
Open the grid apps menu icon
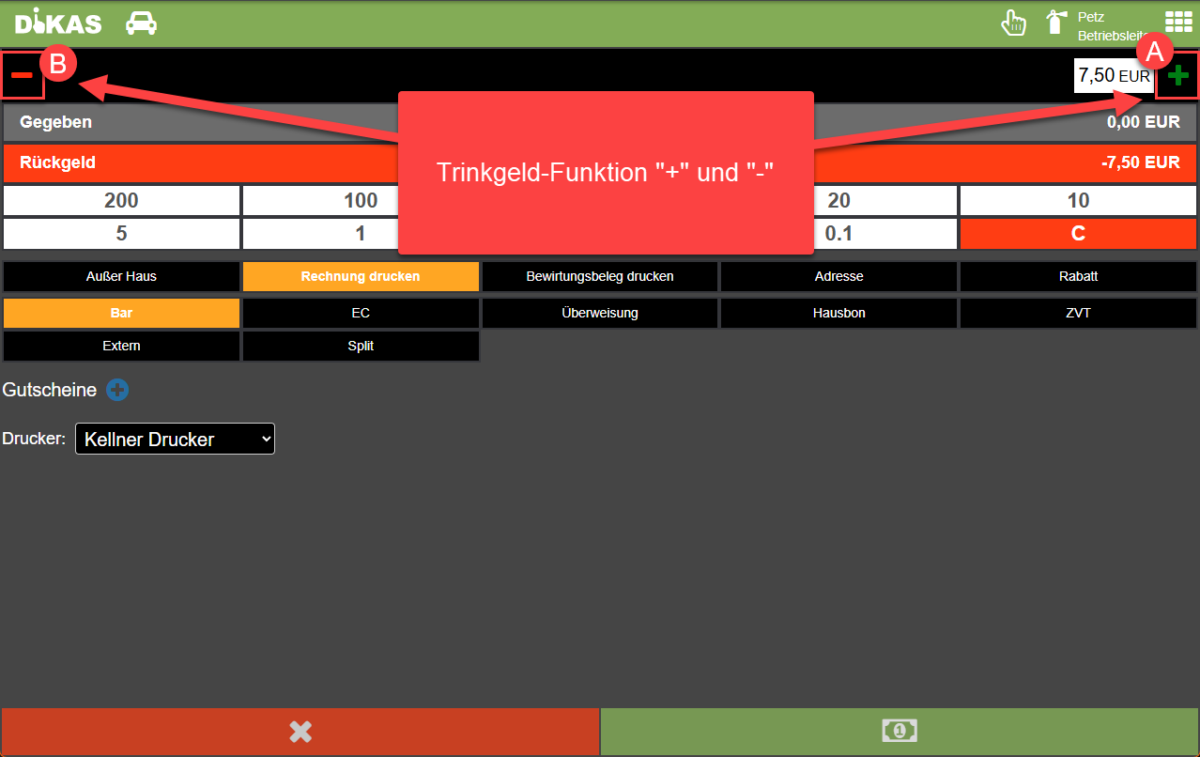1178,23
